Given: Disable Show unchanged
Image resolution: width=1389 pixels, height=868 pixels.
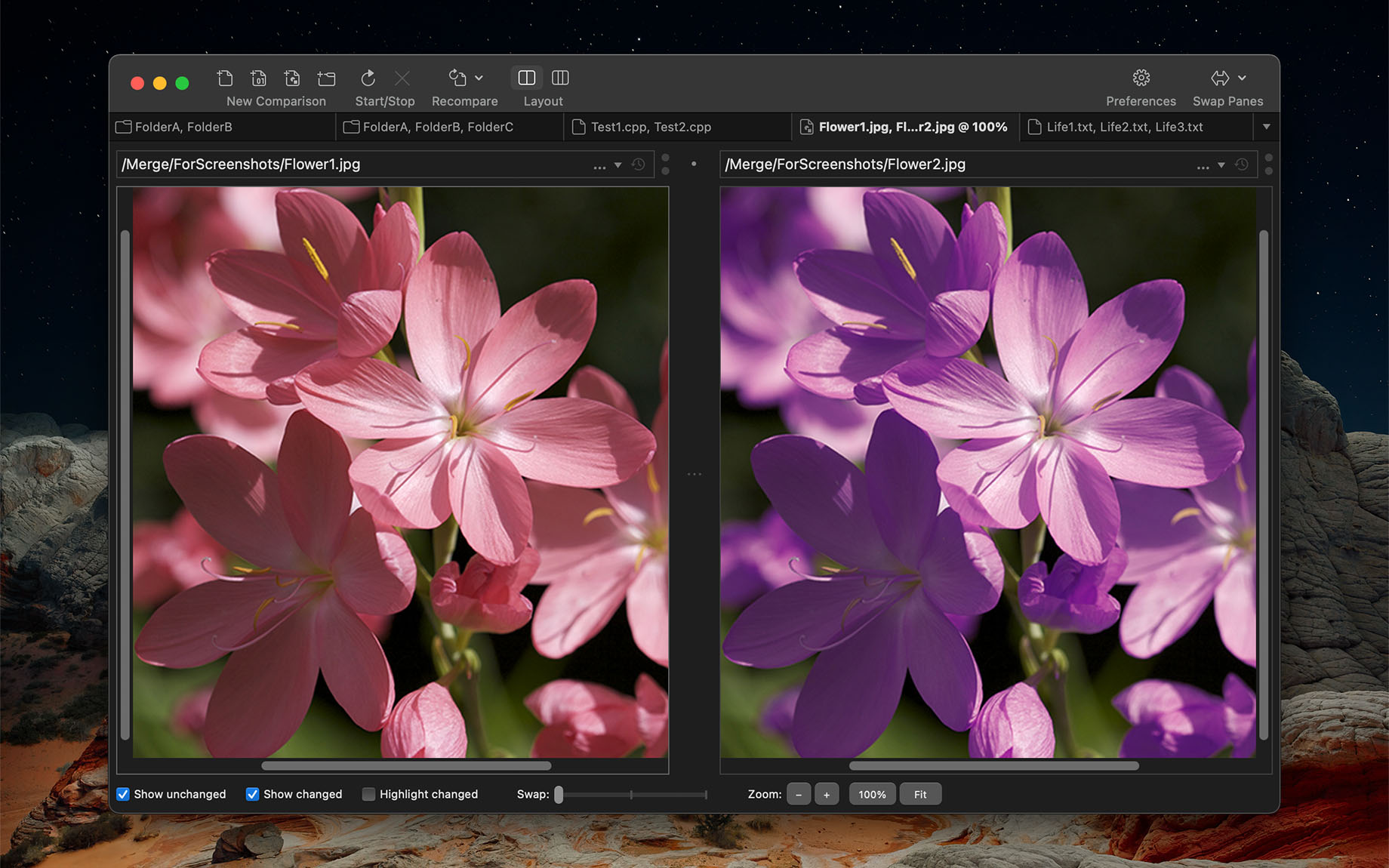Looking at the screenshot, I should tap(123, 793).
